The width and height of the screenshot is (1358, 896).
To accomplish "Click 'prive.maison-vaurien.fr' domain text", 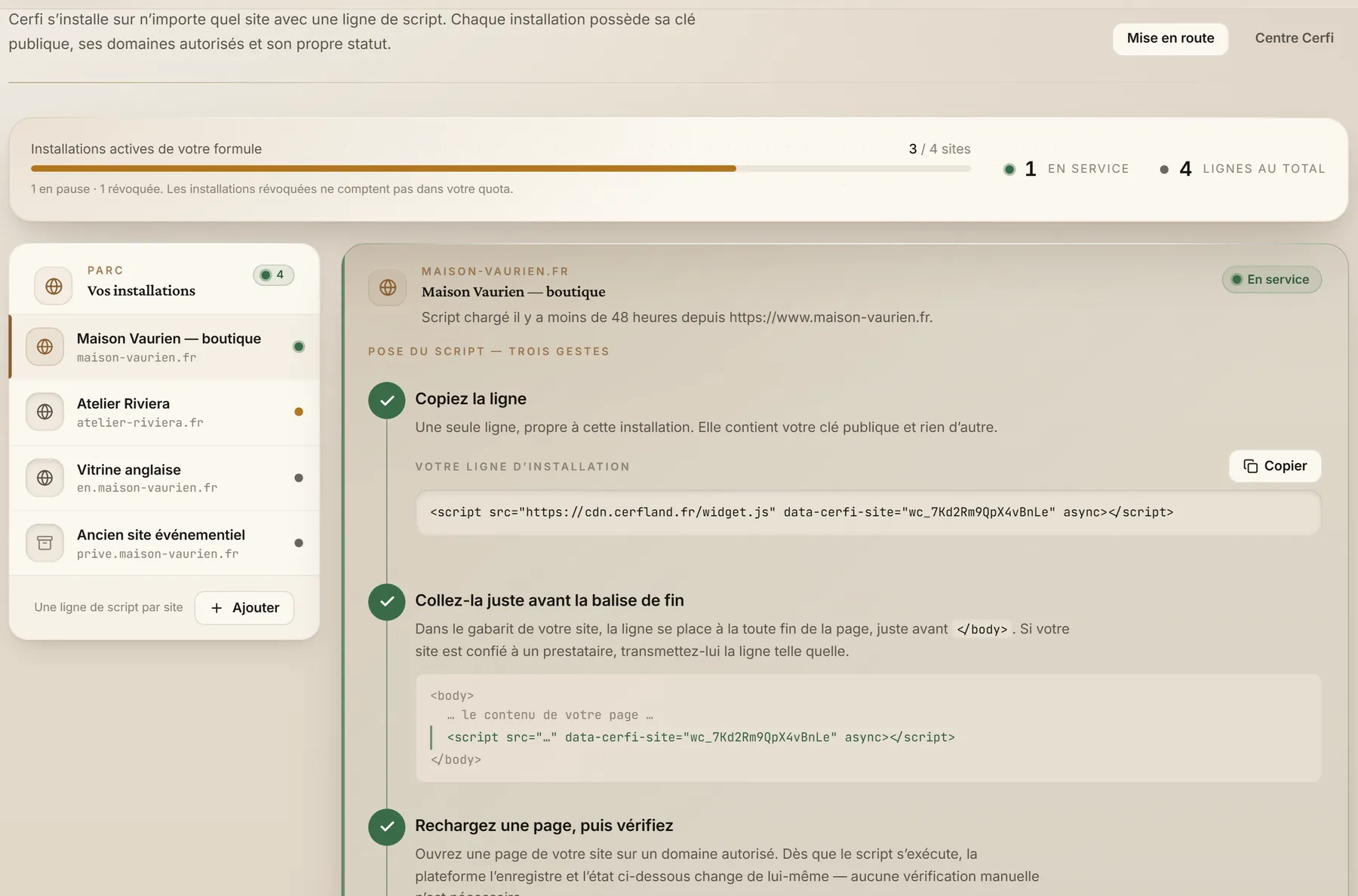I will 158,554.
